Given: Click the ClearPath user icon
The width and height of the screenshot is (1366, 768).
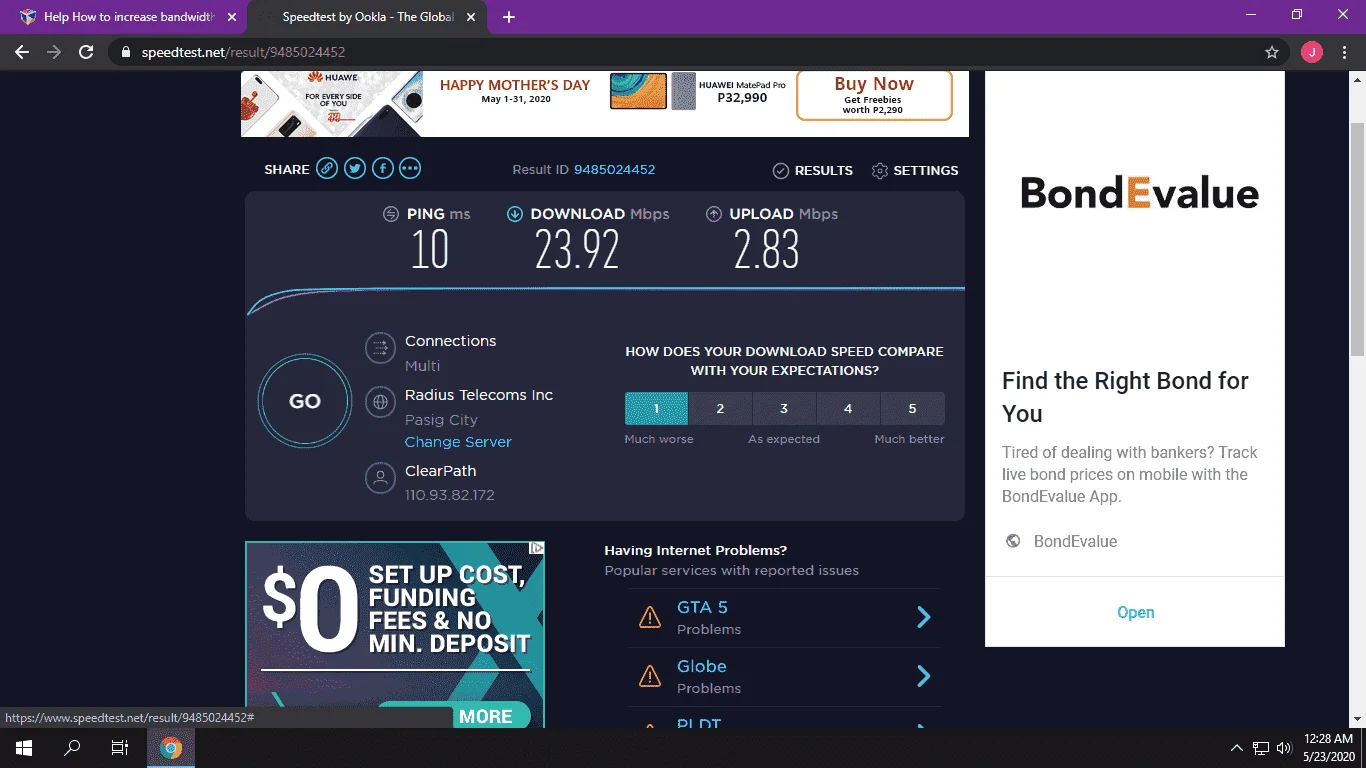Looking at the screenshot, I should (380, 478).
